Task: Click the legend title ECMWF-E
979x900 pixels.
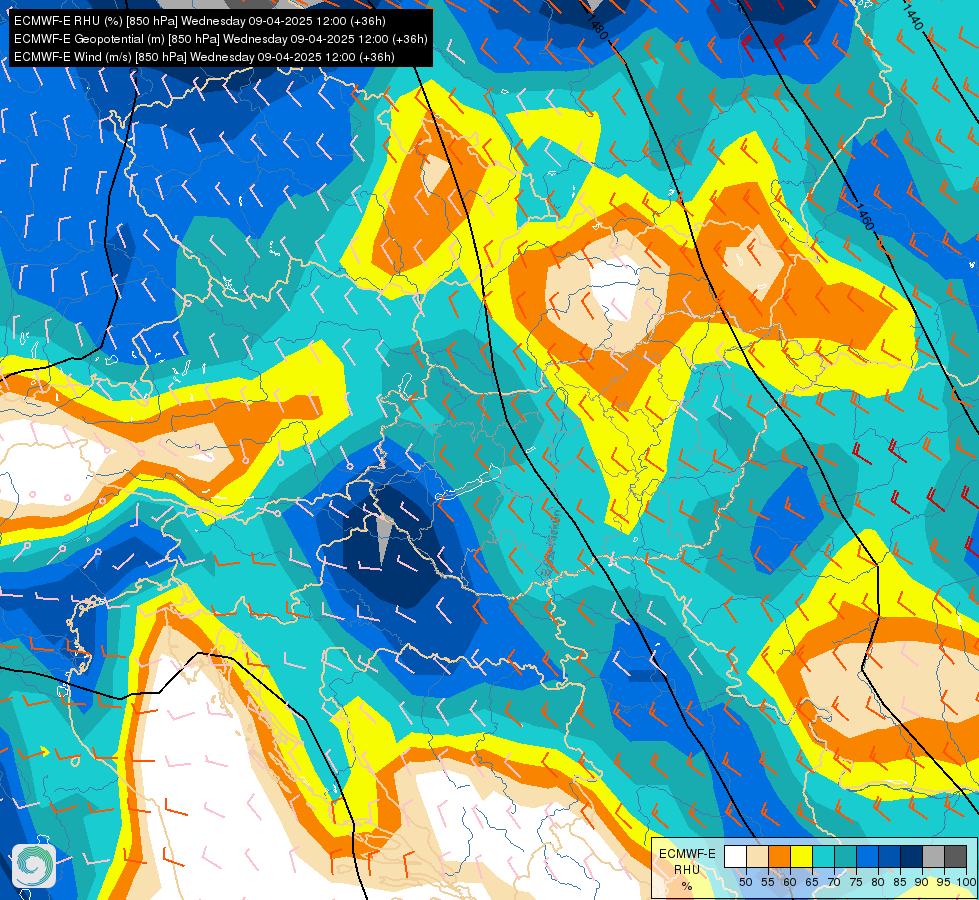Action: pyautogui.click(x=687, y=854)
